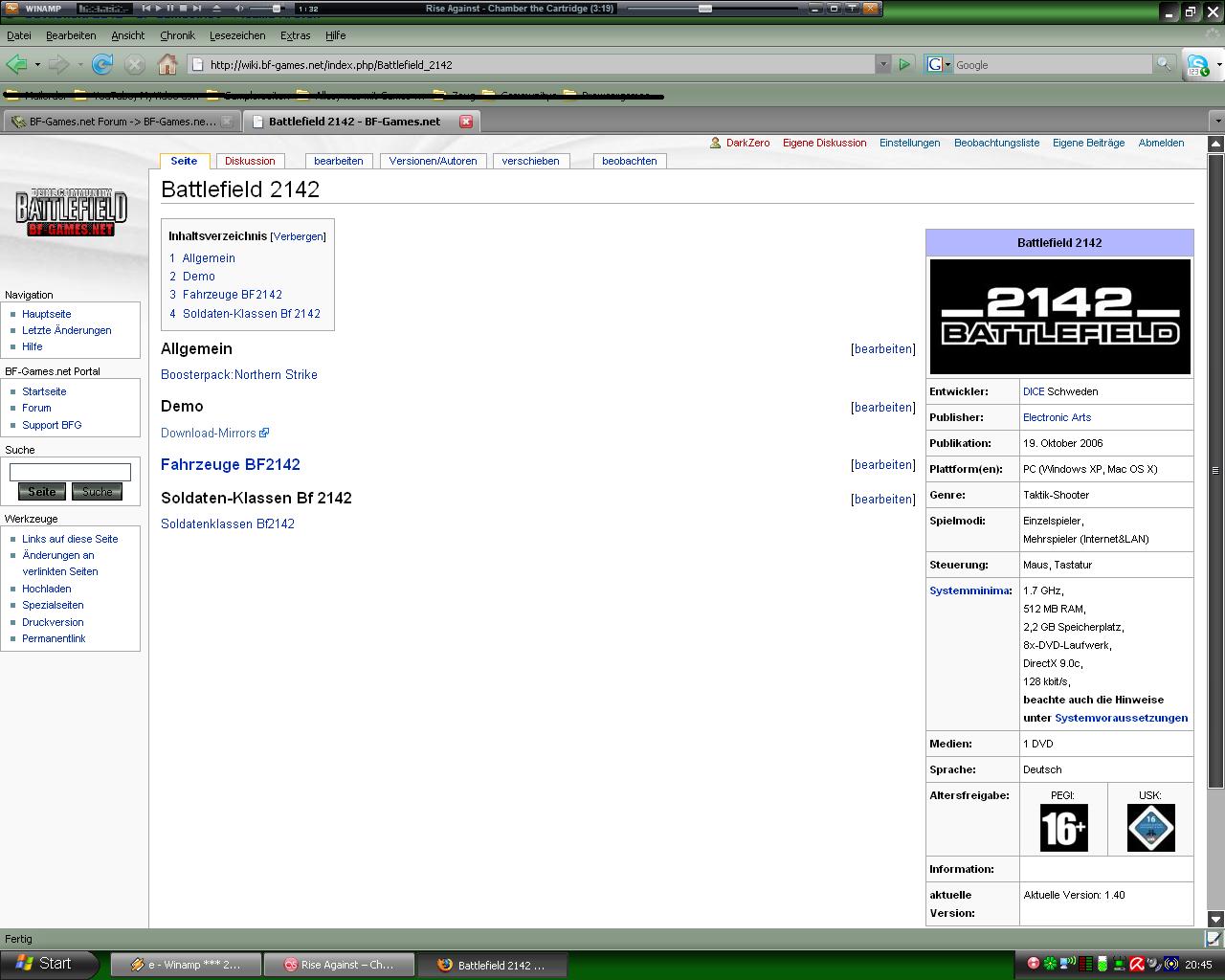Open the Electronic Arts publisher link
Image resolution: width=1225 pixels, height=980 pixels.
coord(1057,417)
